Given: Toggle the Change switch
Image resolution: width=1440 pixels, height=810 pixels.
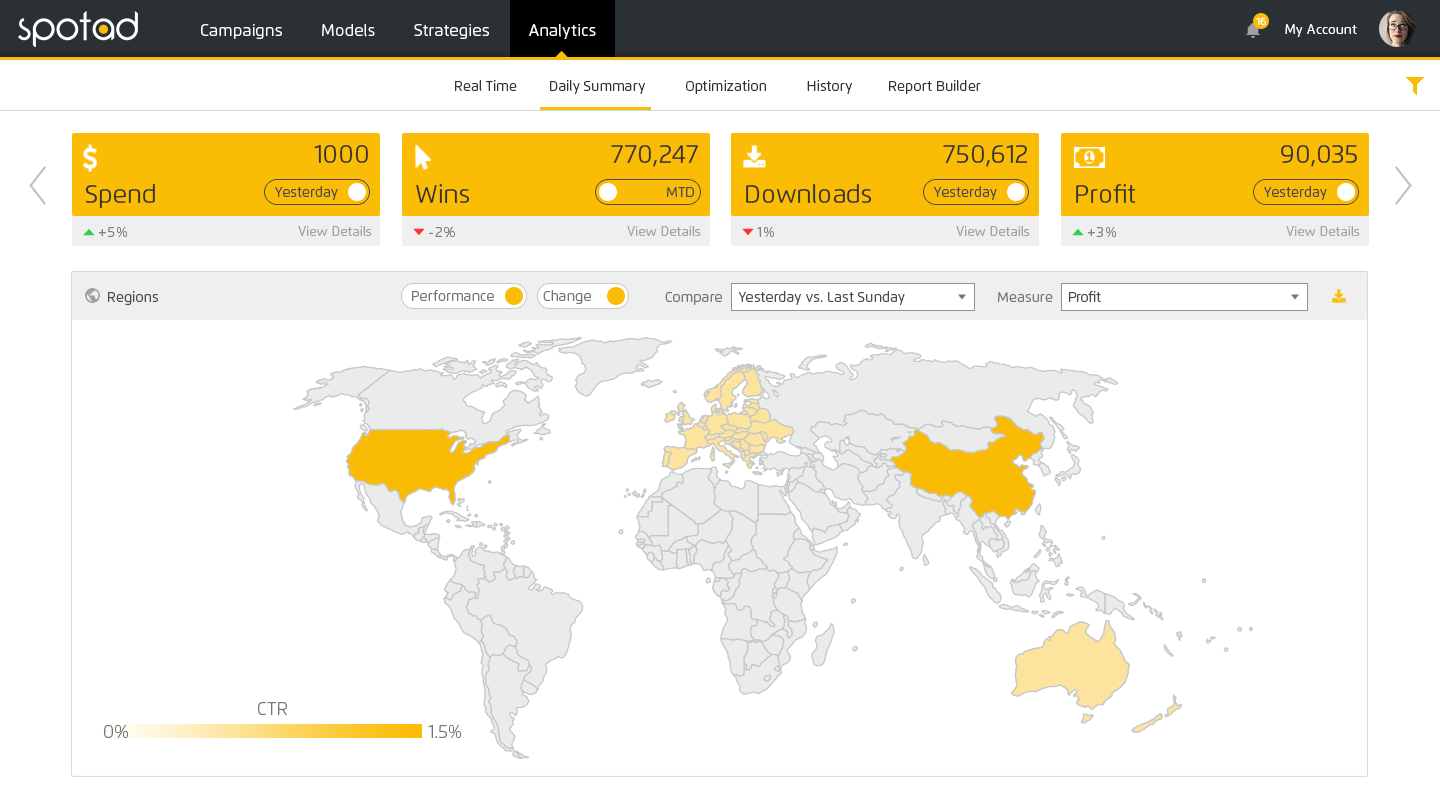Looking at the screenshot, I should click(583, 296).
